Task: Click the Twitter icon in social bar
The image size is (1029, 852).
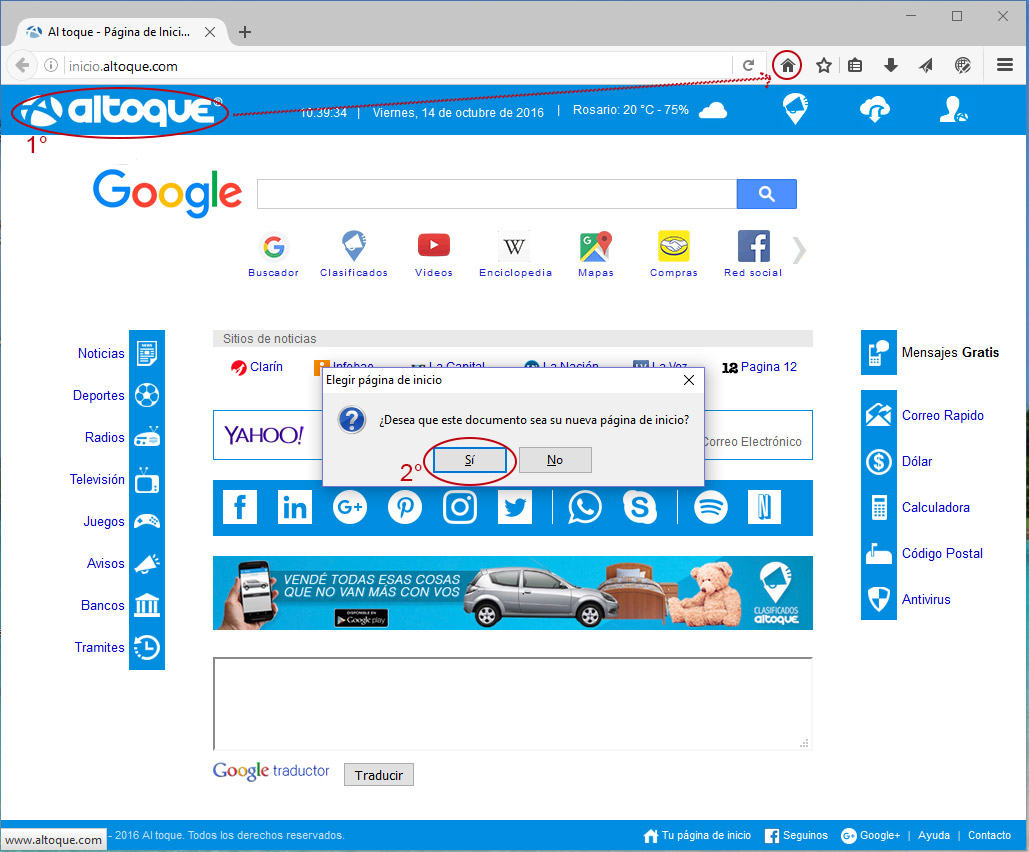Action: point(514,507)
